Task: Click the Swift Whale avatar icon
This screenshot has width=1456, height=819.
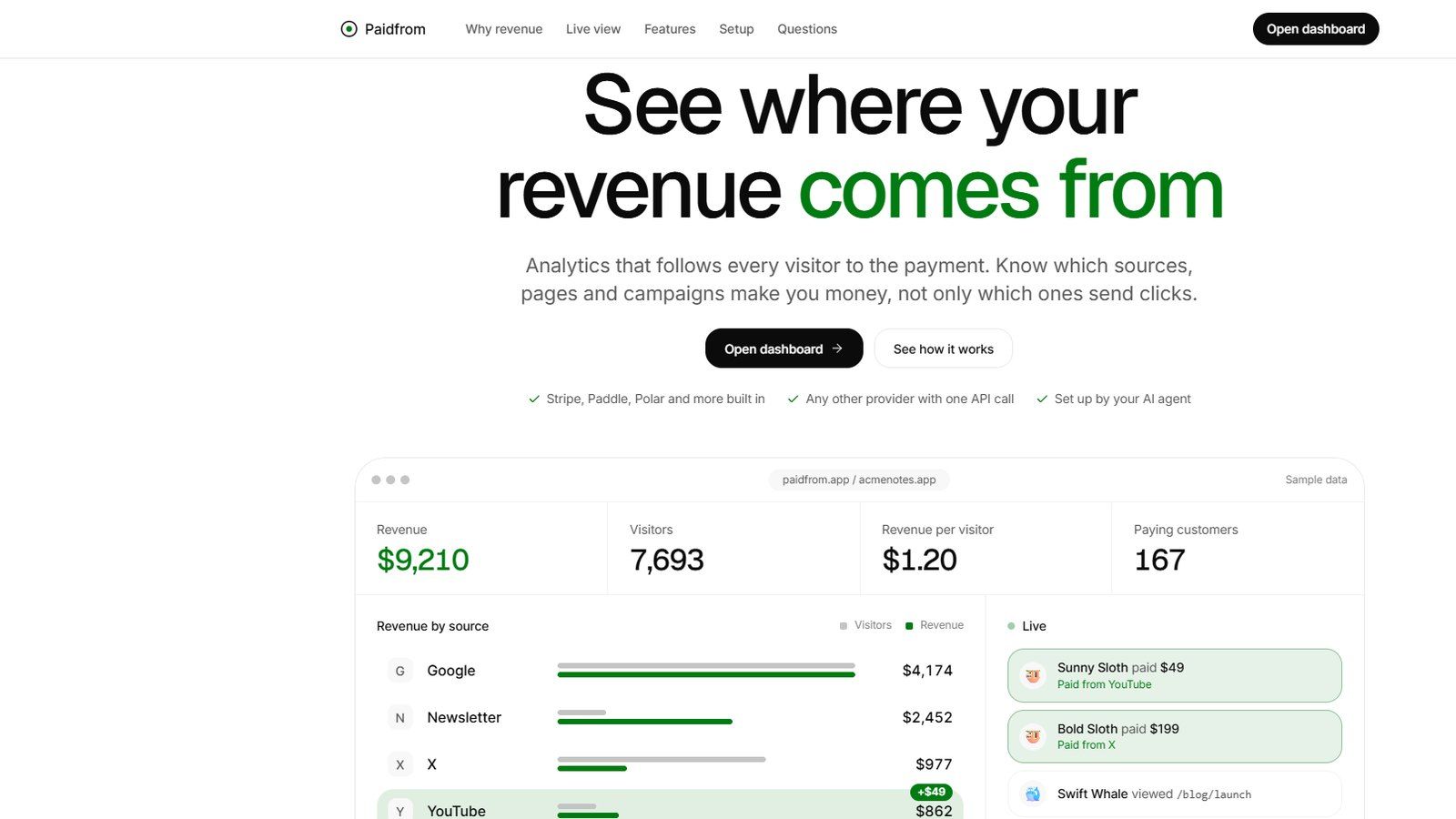Action: 1033,794
